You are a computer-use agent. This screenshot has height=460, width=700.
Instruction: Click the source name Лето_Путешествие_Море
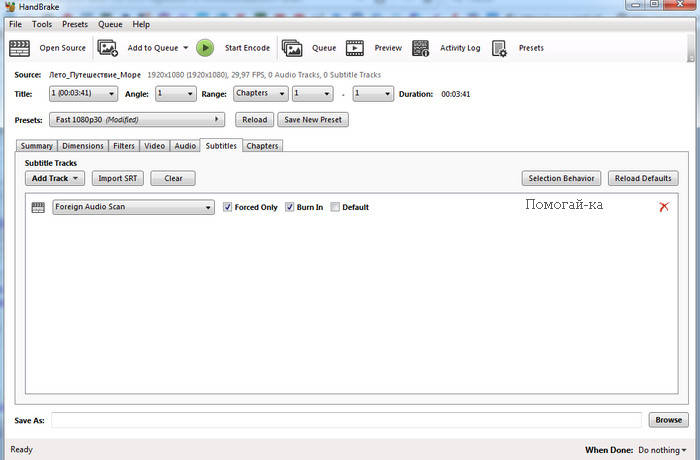[95, 75]
